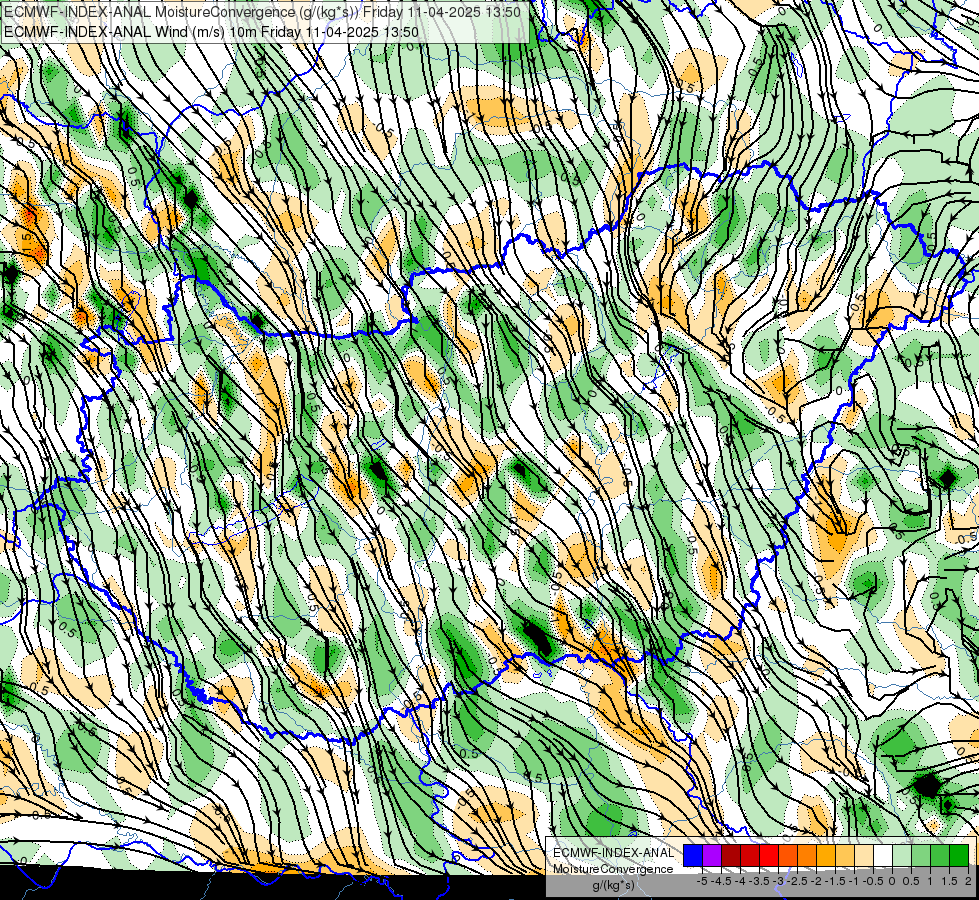Screen dimensions: 979x900
Task: Pick the light orange swatch between -1.5 and -1
Action: pyautogui.click(x=845, y=856)
